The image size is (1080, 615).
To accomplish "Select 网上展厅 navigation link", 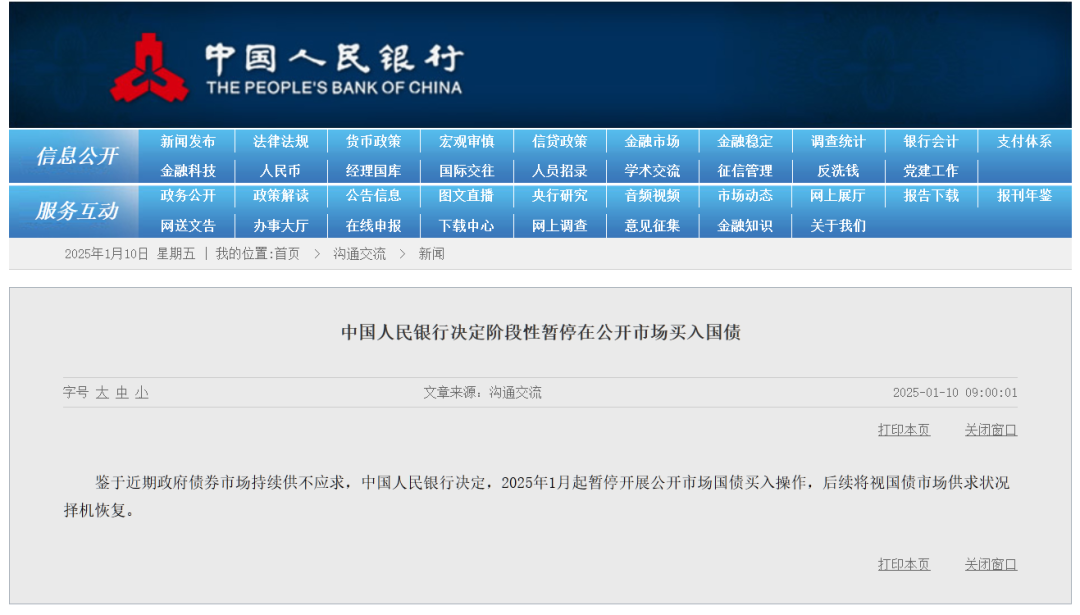I will pyautogui.click(x=838, y=196).
